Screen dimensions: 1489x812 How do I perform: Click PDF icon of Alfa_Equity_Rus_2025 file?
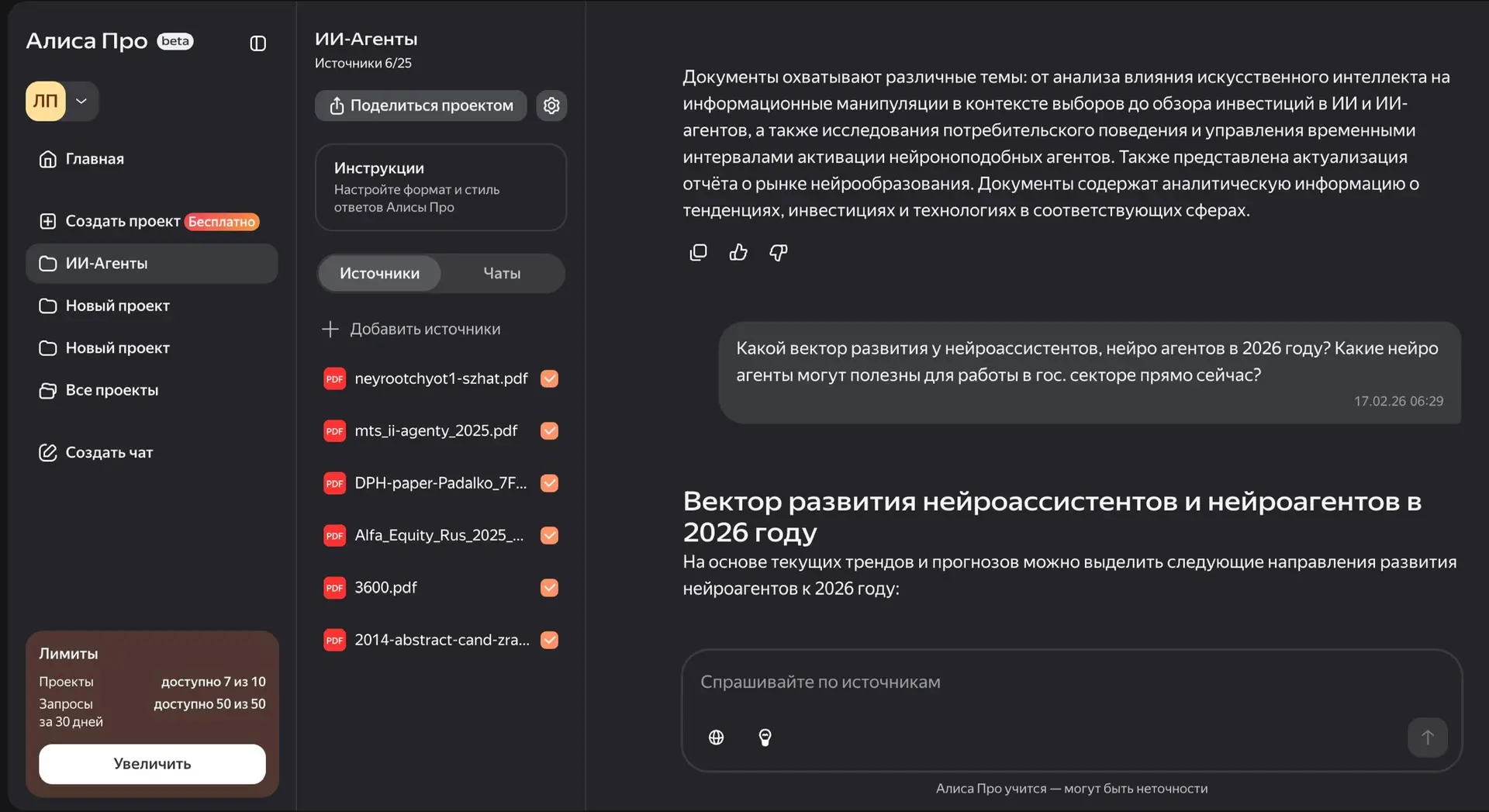click(334, 535)
